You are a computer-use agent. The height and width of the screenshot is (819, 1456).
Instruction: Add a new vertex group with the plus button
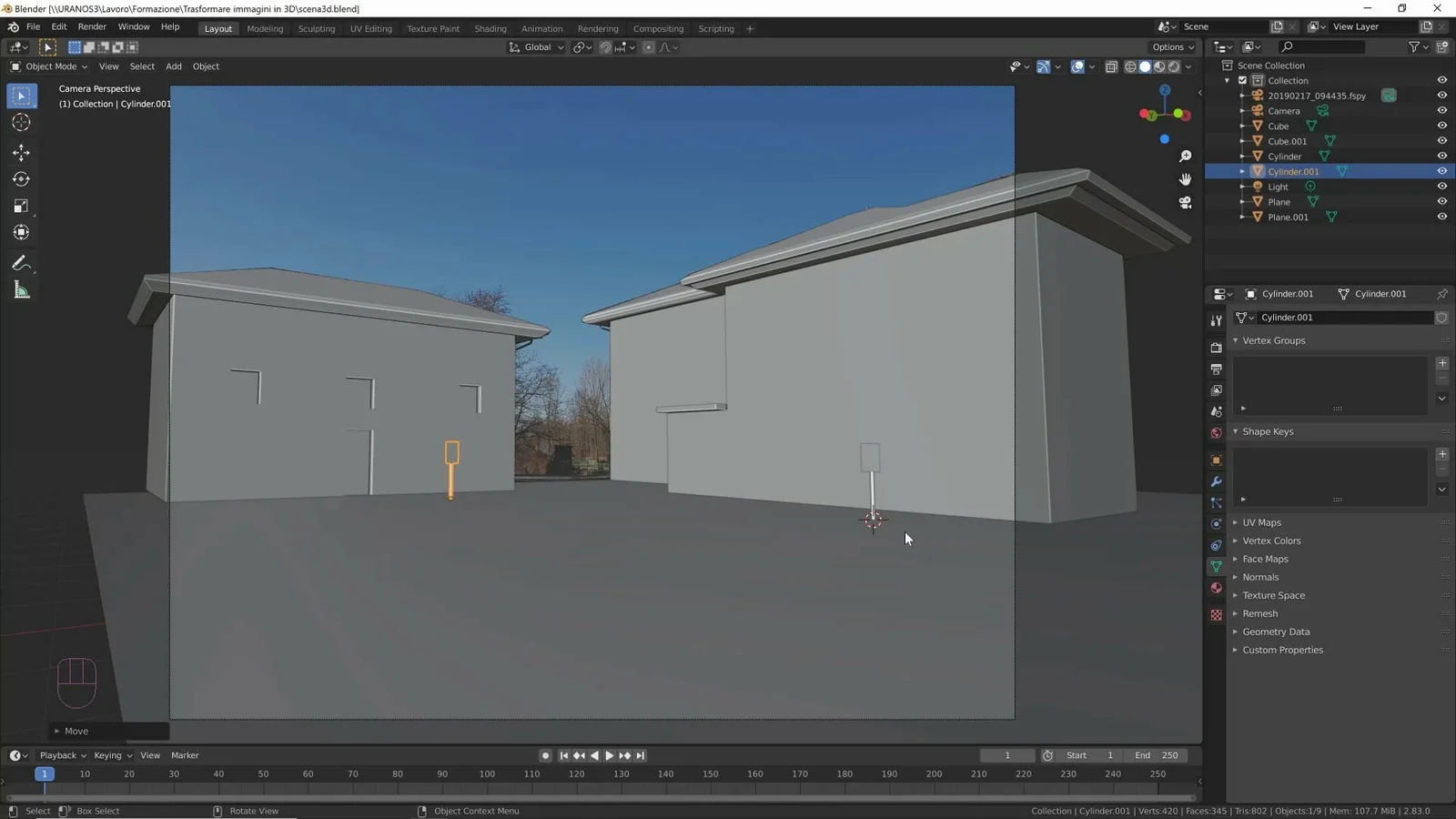pos(1442,362)
